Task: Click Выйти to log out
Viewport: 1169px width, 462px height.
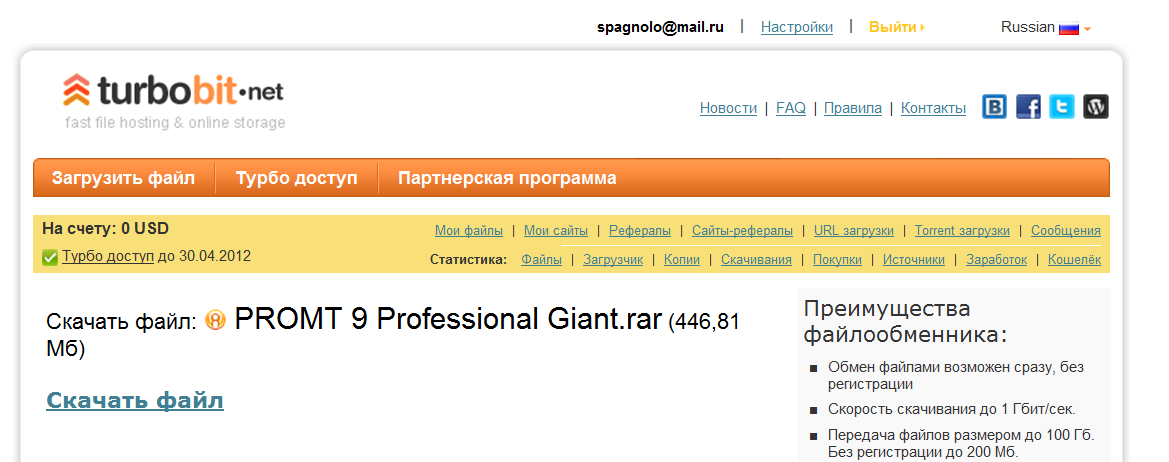Action: (x=896, y=28)
